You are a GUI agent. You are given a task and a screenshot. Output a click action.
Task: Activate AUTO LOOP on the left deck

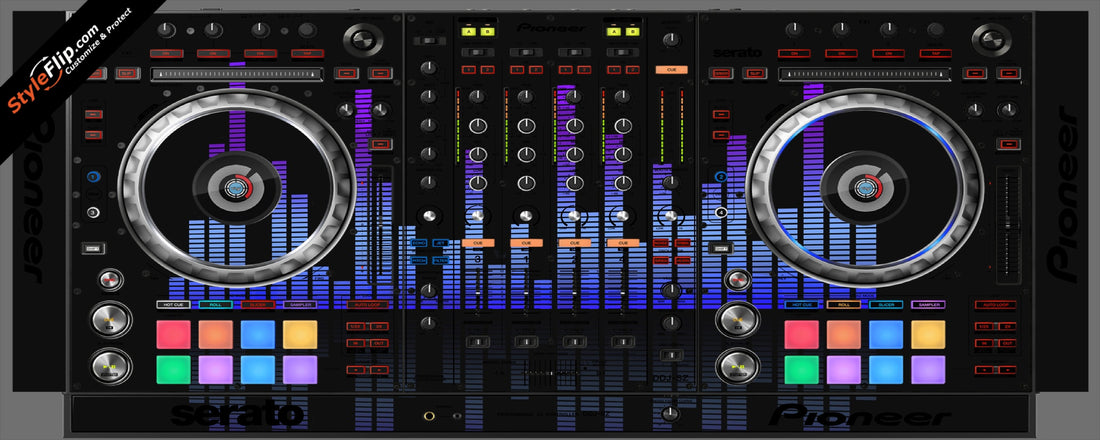[367, 305]
